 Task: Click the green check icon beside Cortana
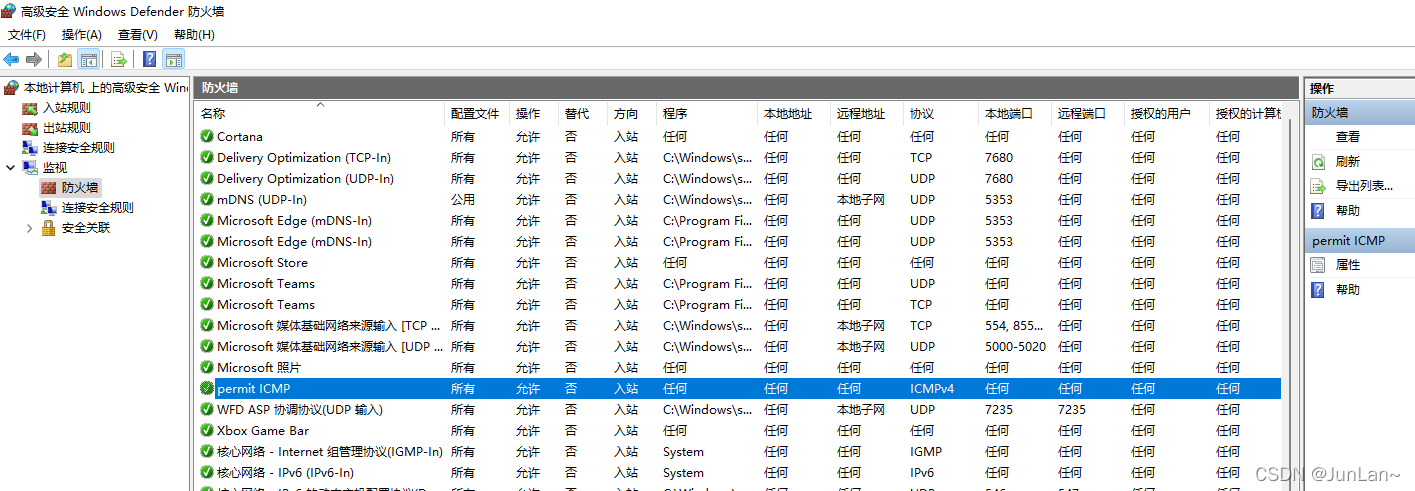tap(207, 136)
